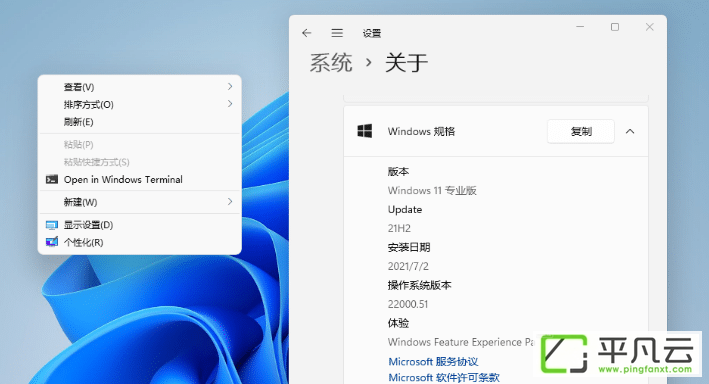Click the Windows Terminal icon in context menu

[52, 180]
